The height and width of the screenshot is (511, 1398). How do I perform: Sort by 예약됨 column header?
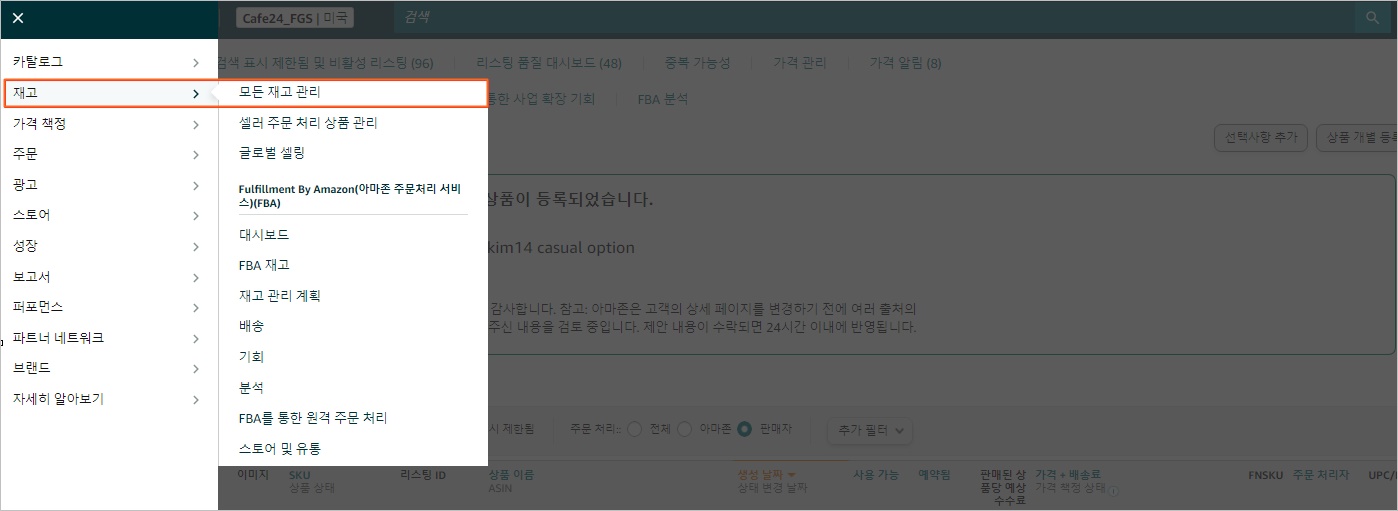pos(934,475)
